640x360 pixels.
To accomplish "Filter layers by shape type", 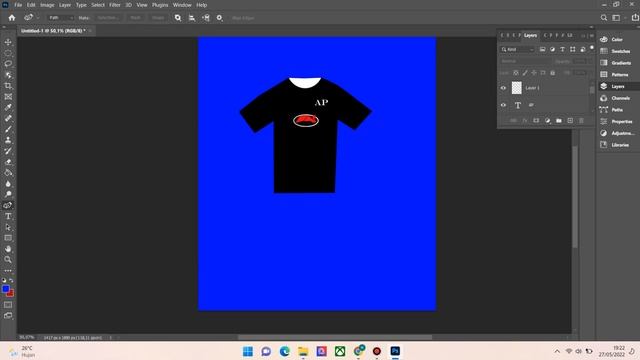I will [573, 49].
